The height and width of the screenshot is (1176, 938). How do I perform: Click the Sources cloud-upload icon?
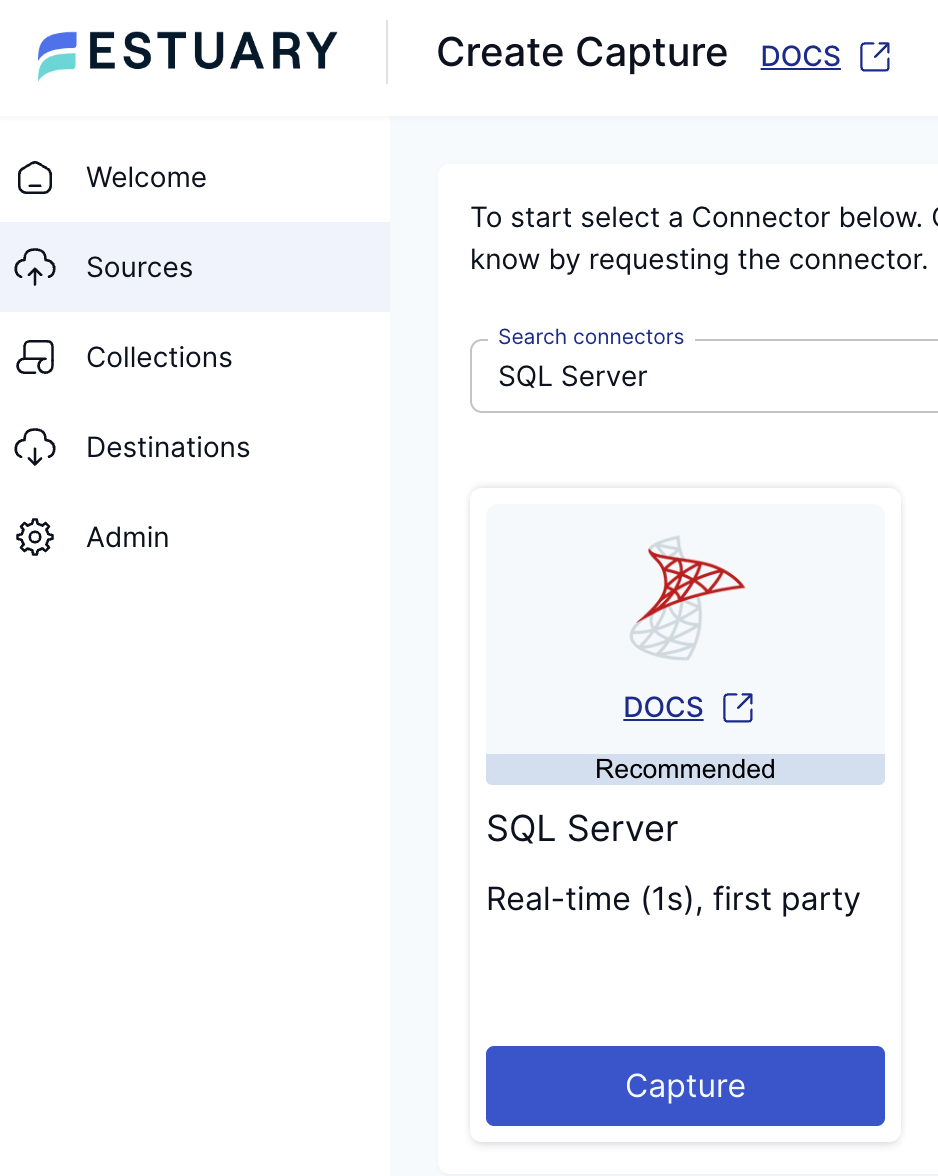point(35,267)
